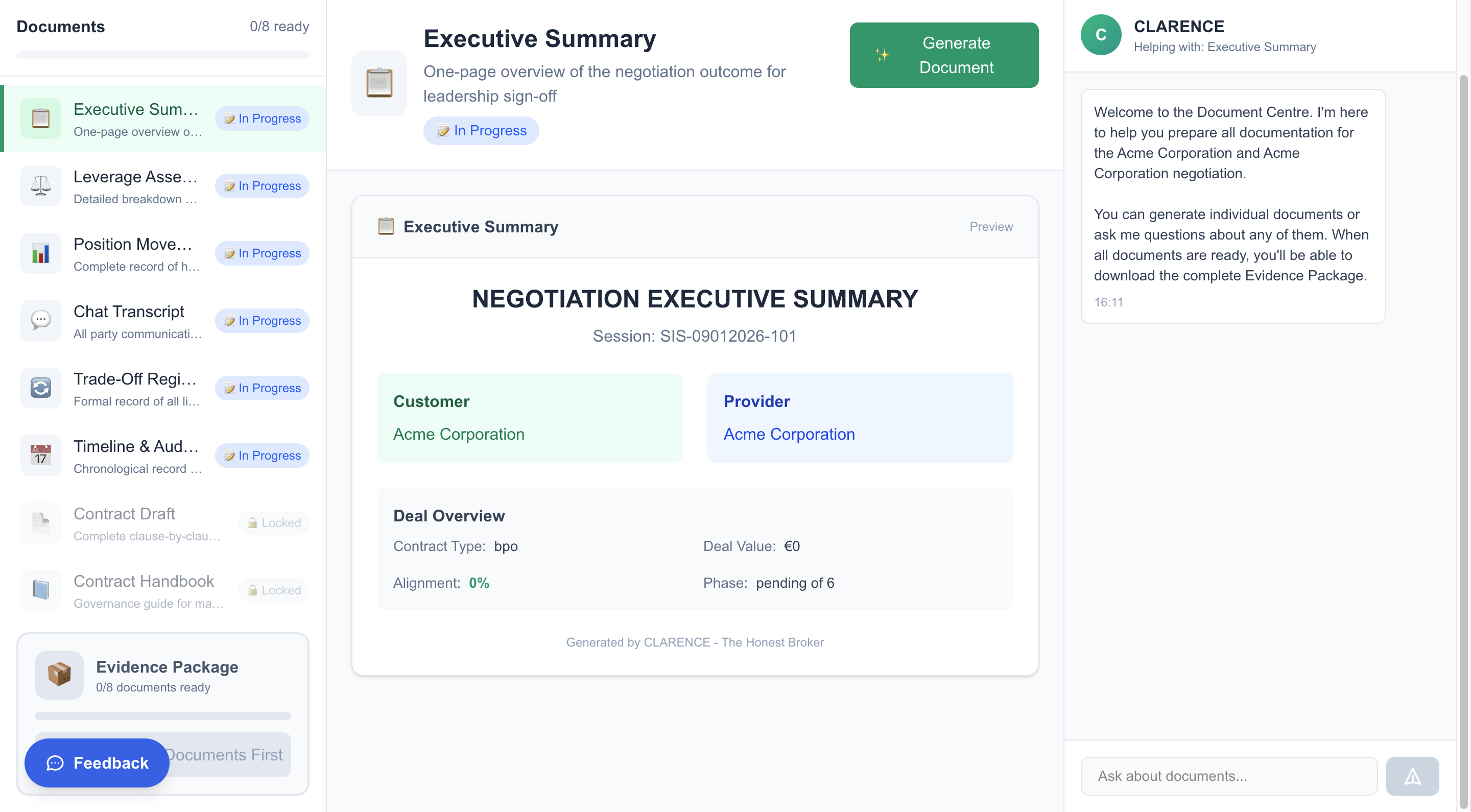The height and width of the screenshot is (812, 1471).
Task: Click the Timeline & Audit calendar icon
Action: (40, 455)
